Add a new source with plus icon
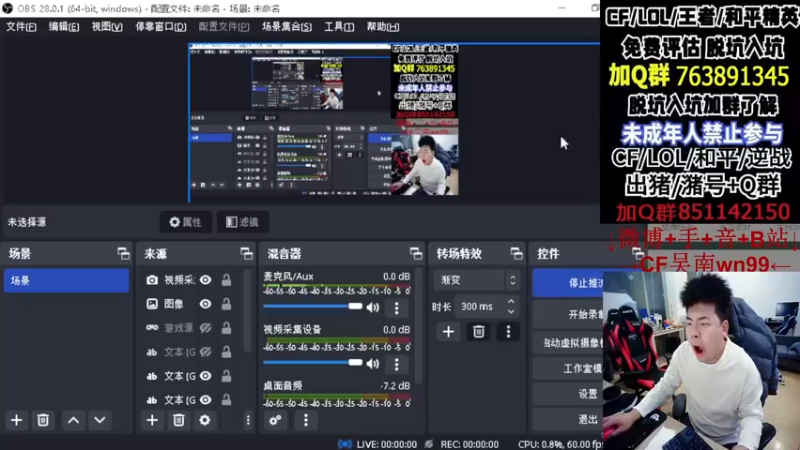The image size is (800, 450). point(152,420)
